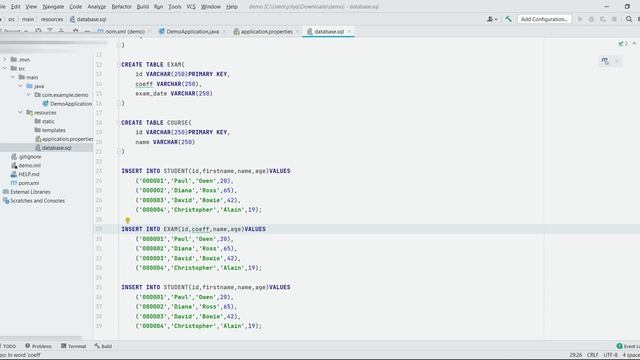Open the Navigate menu
Screen dimensions: 640x360
click(x=53, y=7)
